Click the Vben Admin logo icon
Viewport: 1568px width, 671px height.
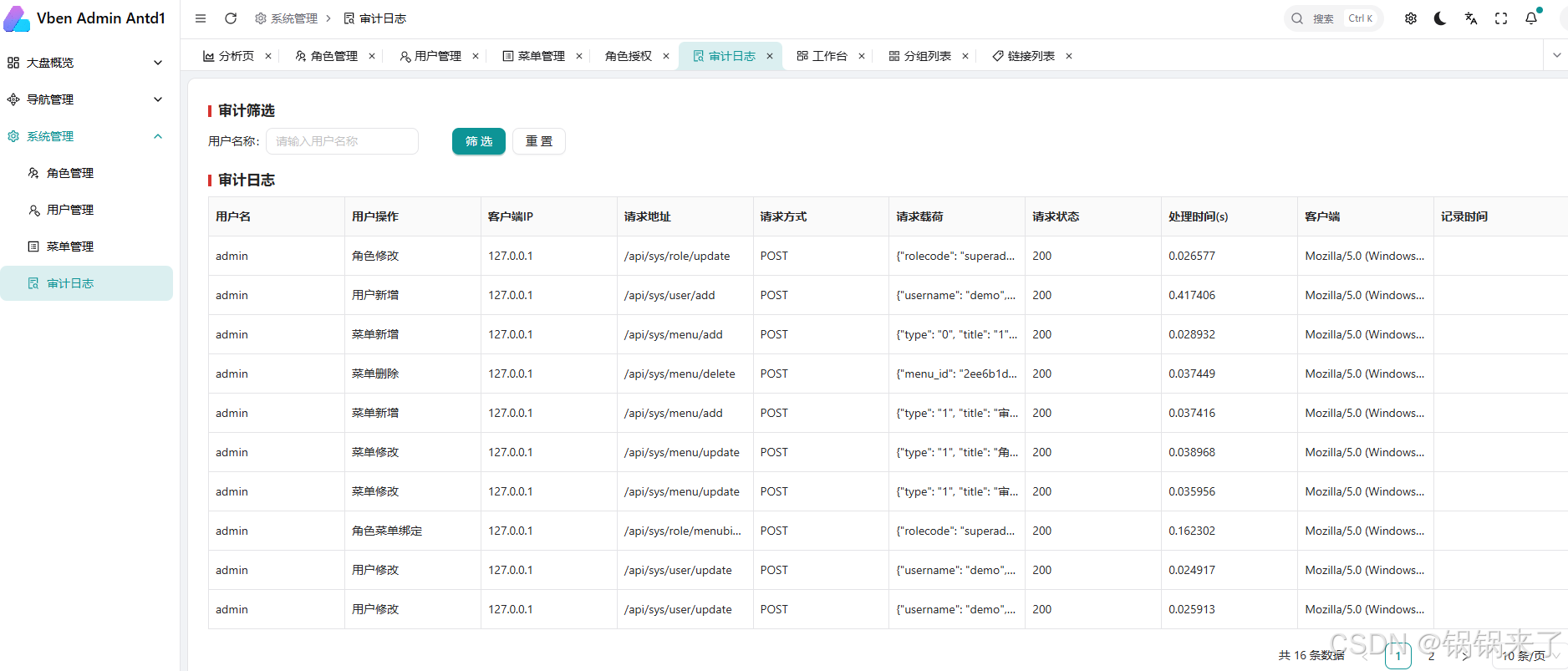click(17, 18)
